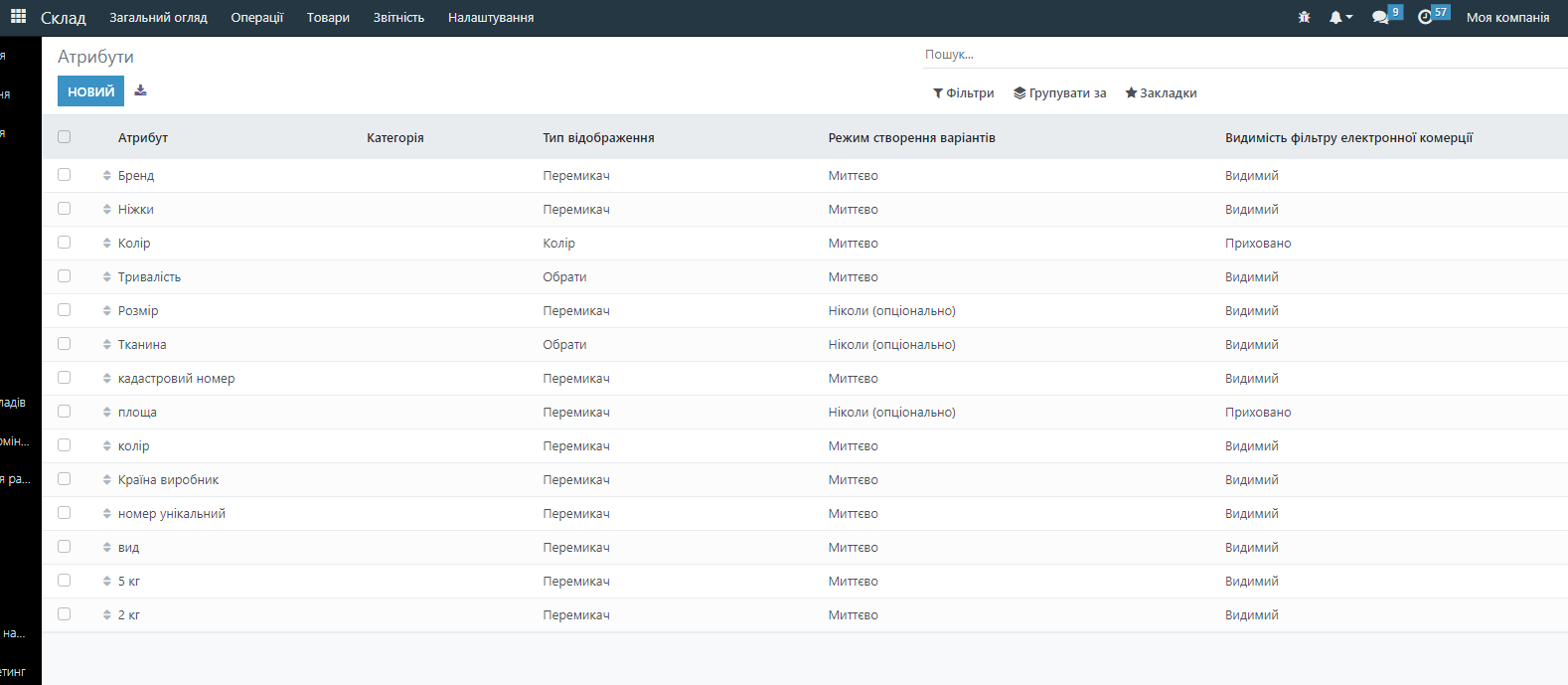Click the download export icon
1568x685 pixels.
pos(140,90)
